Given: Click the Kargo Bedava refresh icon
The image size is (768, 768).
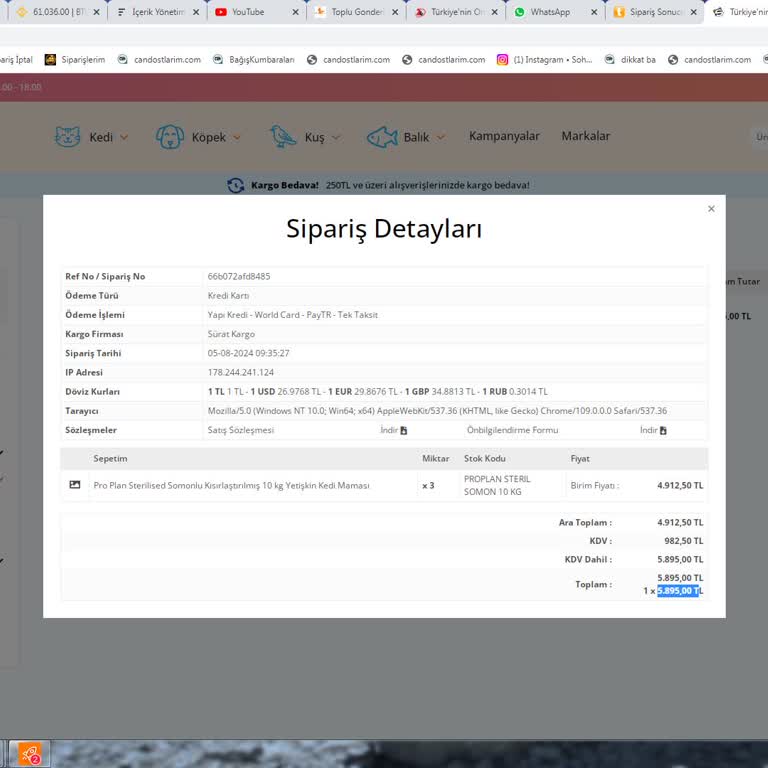Looking at the screenshot, I should coord(236,185).
